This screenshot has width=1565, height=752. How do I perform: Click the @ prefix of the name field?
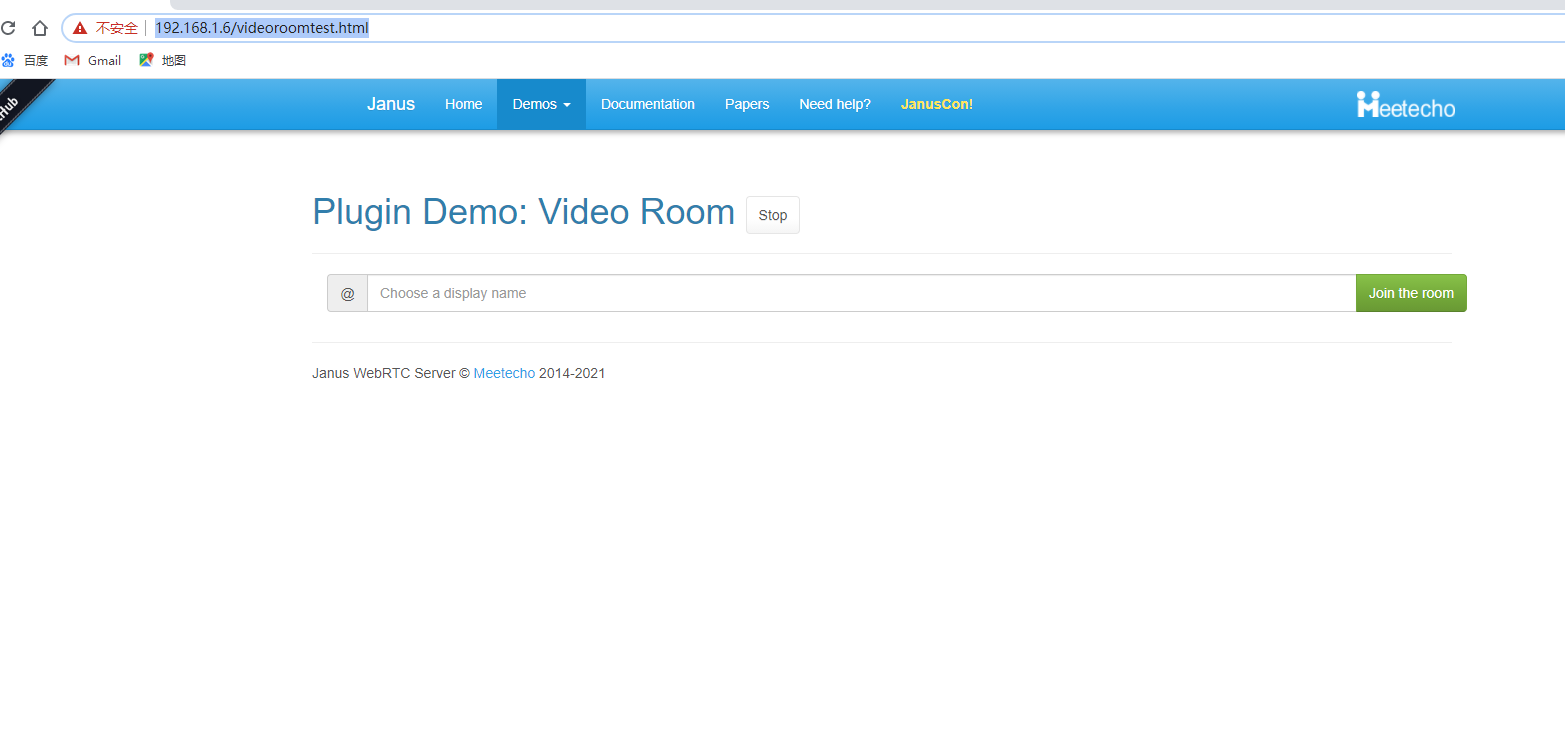point(347,293)
